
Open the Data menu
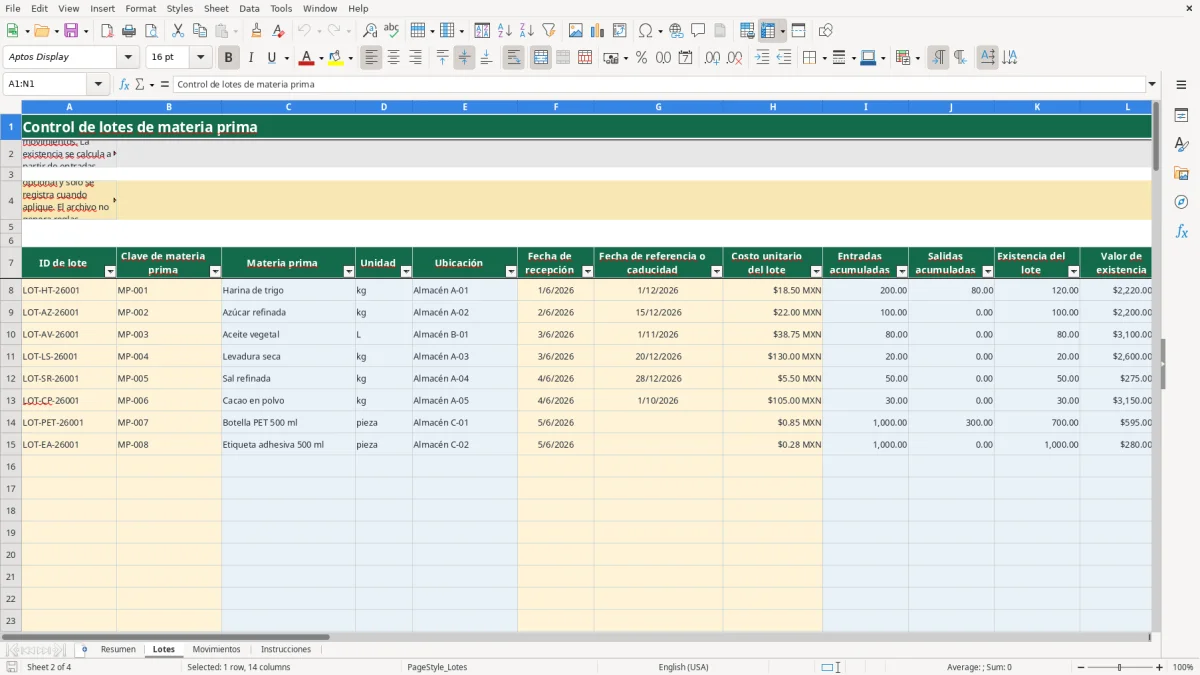pyautogui.click(x=249, y=8)
